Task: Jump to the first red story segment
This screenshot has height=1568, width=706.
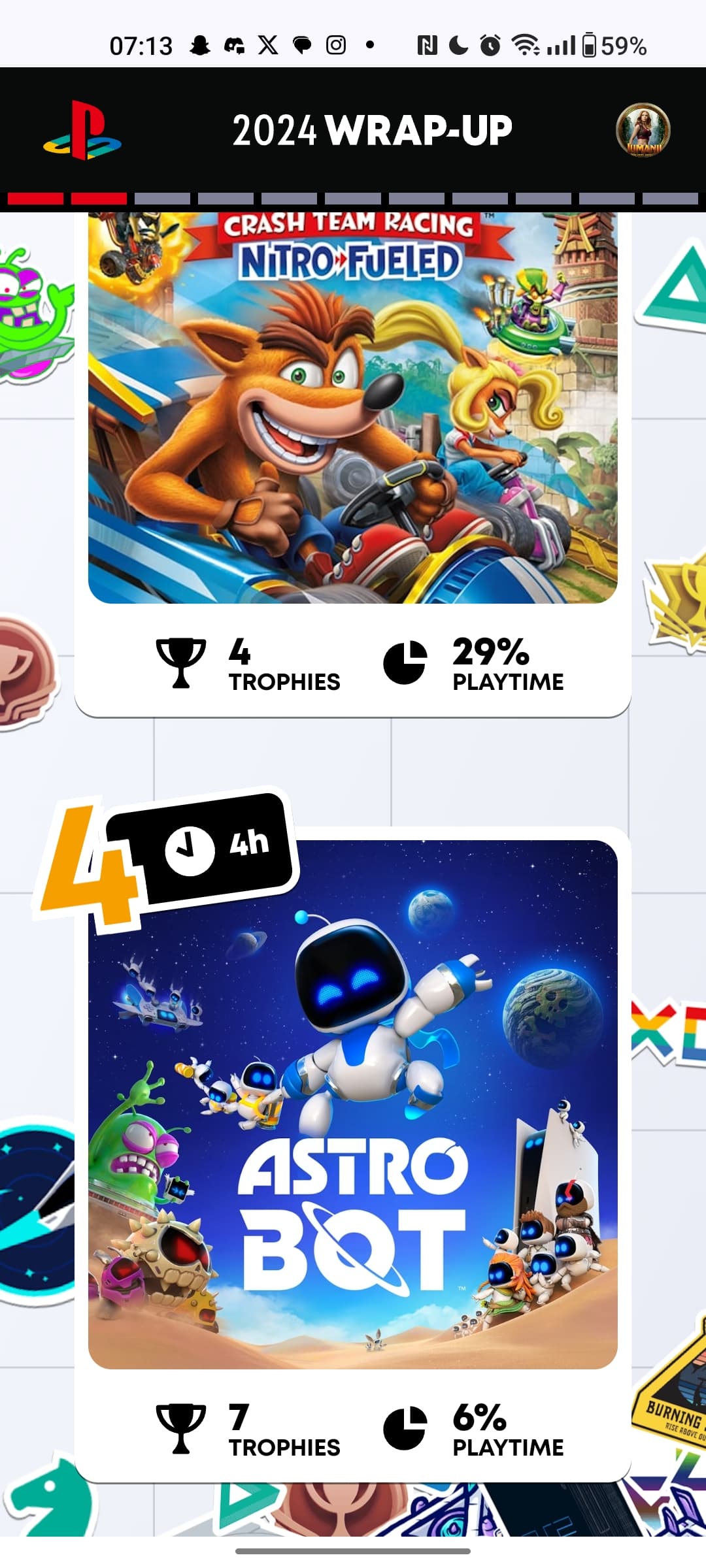Action: (x=35, y=199)
